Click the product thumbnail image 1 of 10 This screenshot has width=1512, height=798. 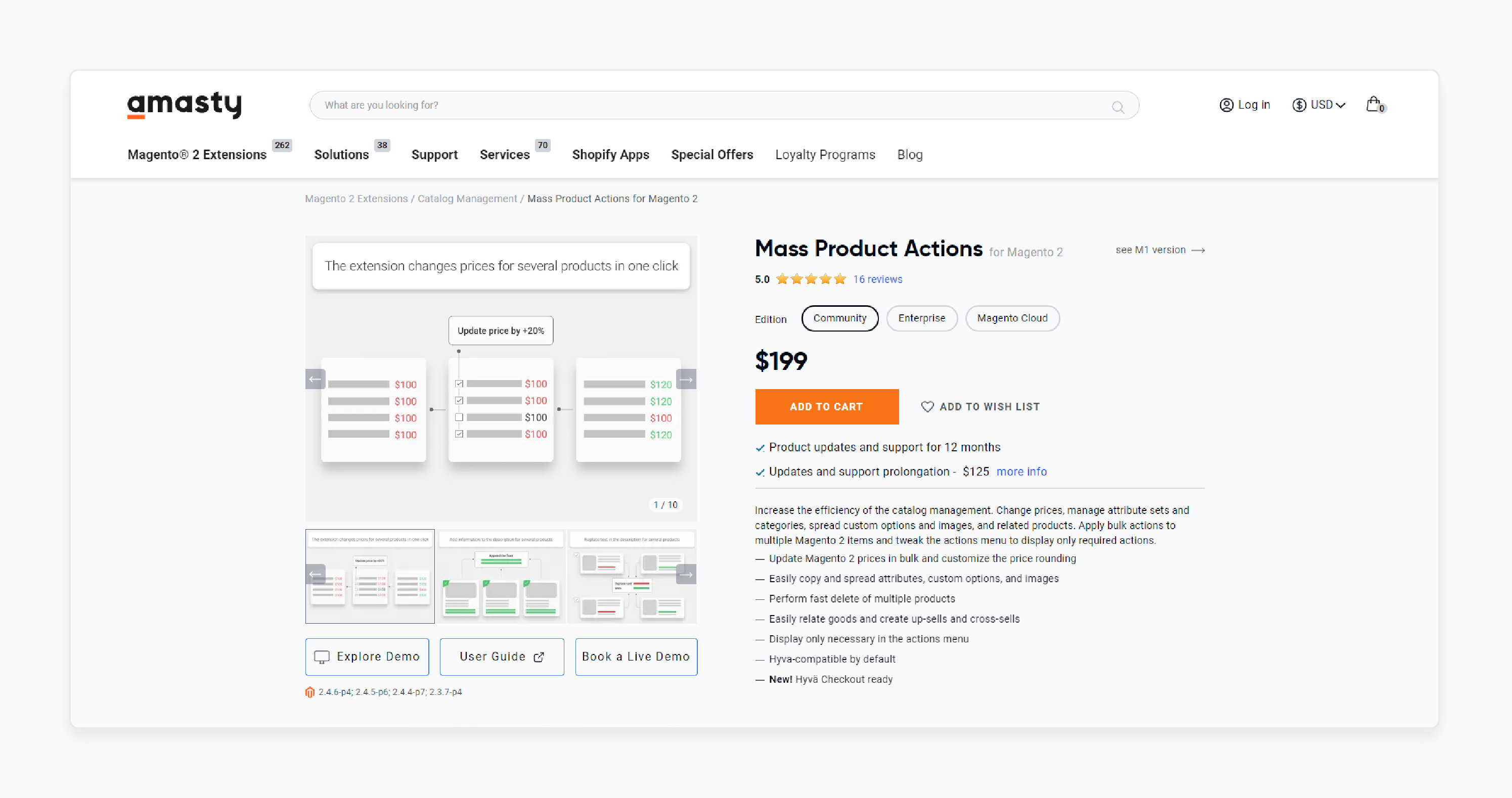[x=371, y=574]
